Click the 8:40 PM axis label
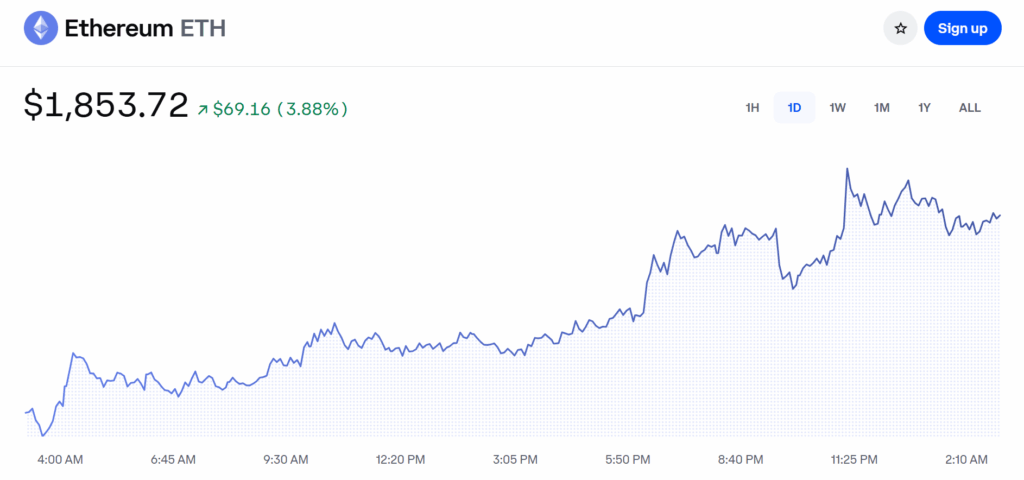 739,460
